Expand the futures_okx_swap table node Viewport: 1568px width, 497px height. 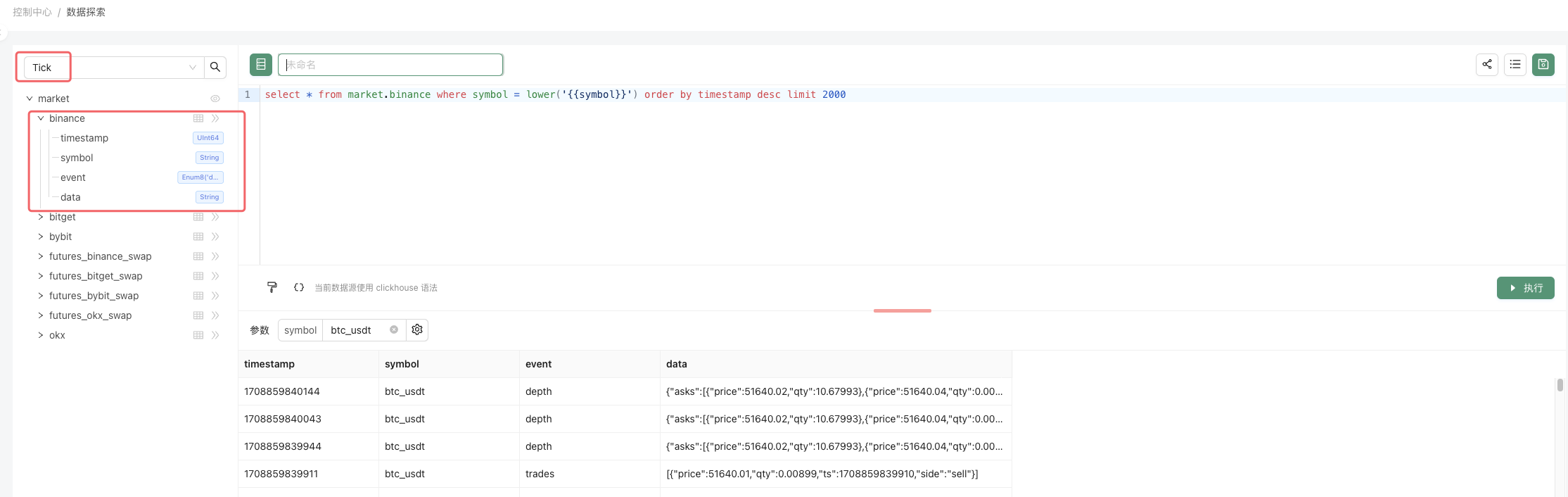pos(41,315)
